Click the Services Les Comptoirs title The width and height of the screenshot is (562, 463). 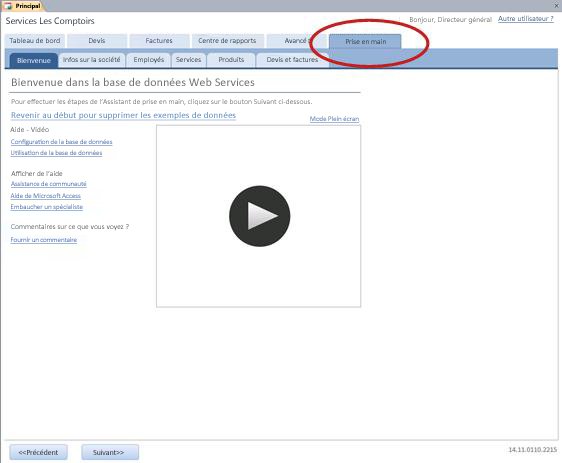tap(50, 21)
